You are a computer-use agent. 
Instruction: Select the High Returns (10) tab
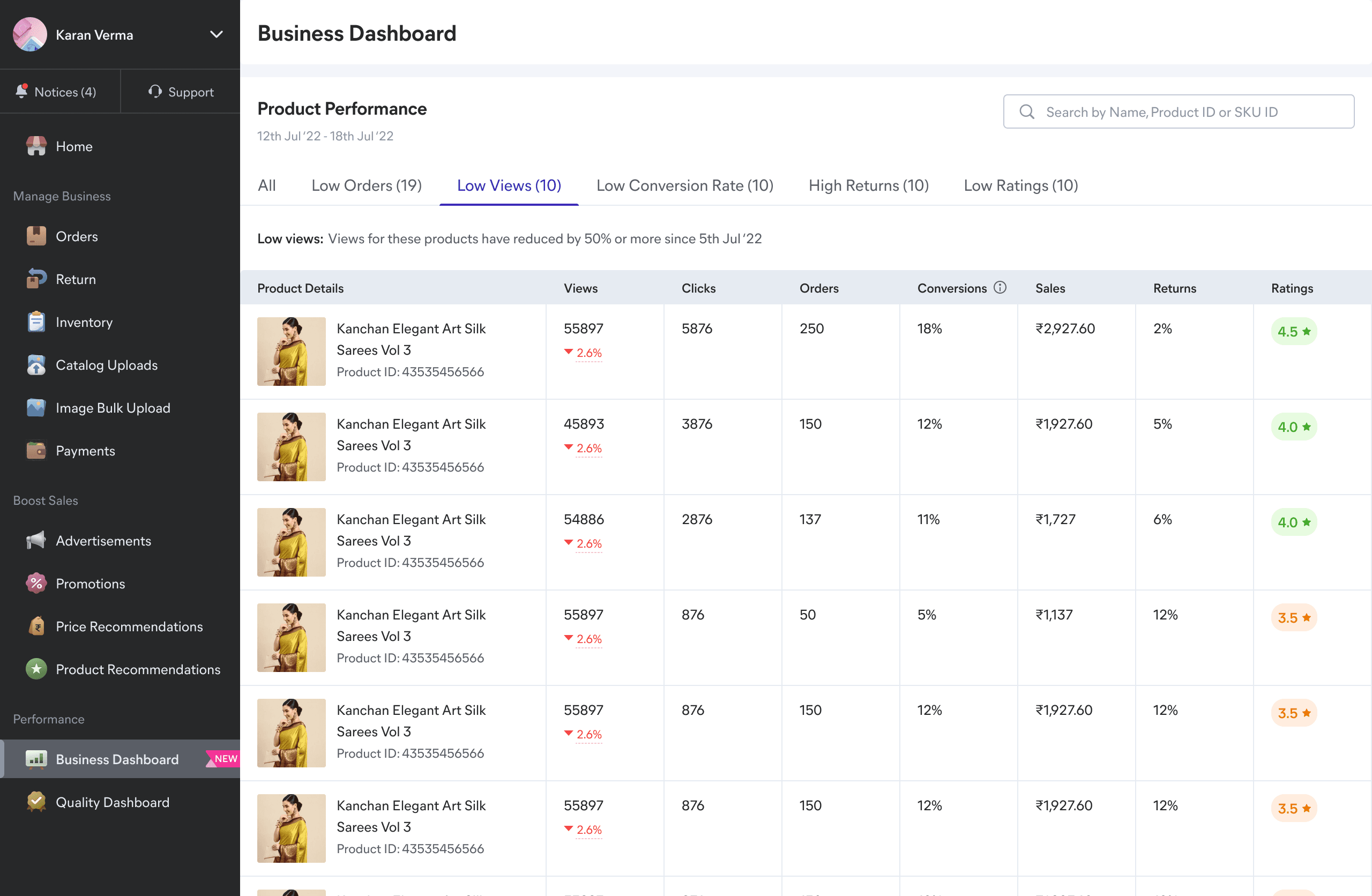(x=868, y=185)
